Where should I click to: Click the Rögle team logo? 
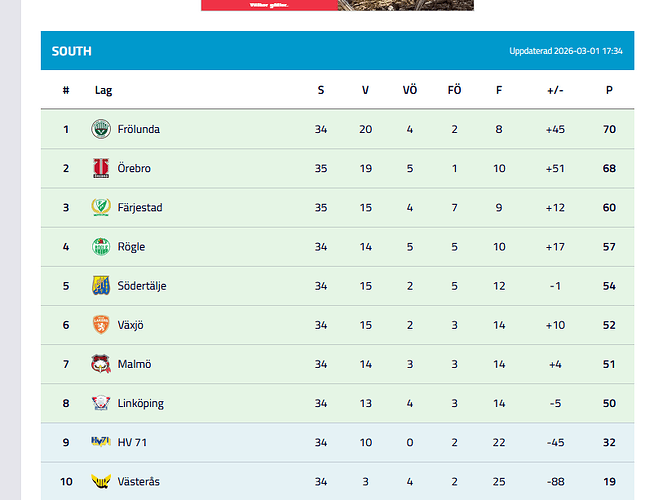tap(101, 246)
